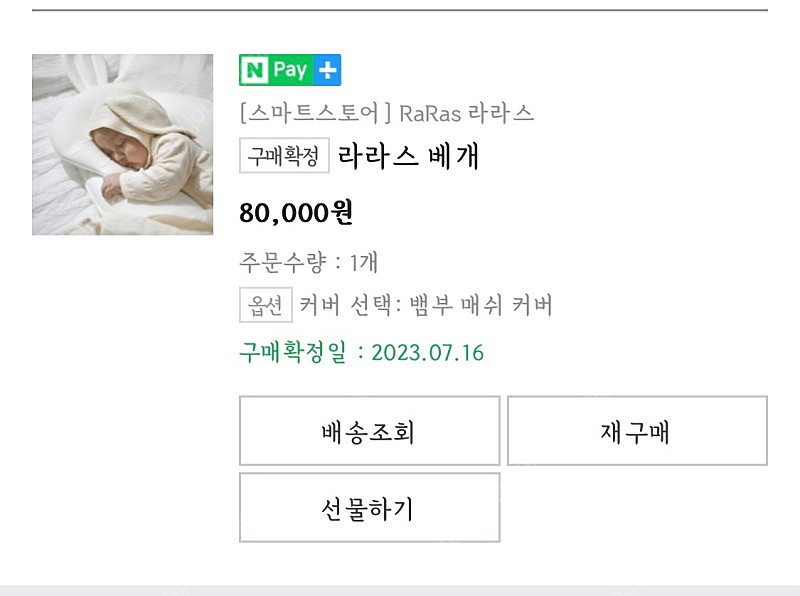Click the 옵션 badge
Screen dimensions: 800x596
(265, 305)
